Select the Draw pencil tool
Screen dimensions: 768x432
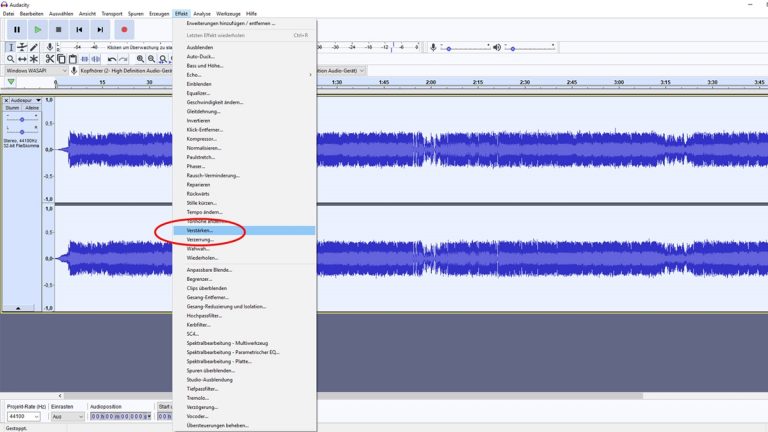pos(34,48)
